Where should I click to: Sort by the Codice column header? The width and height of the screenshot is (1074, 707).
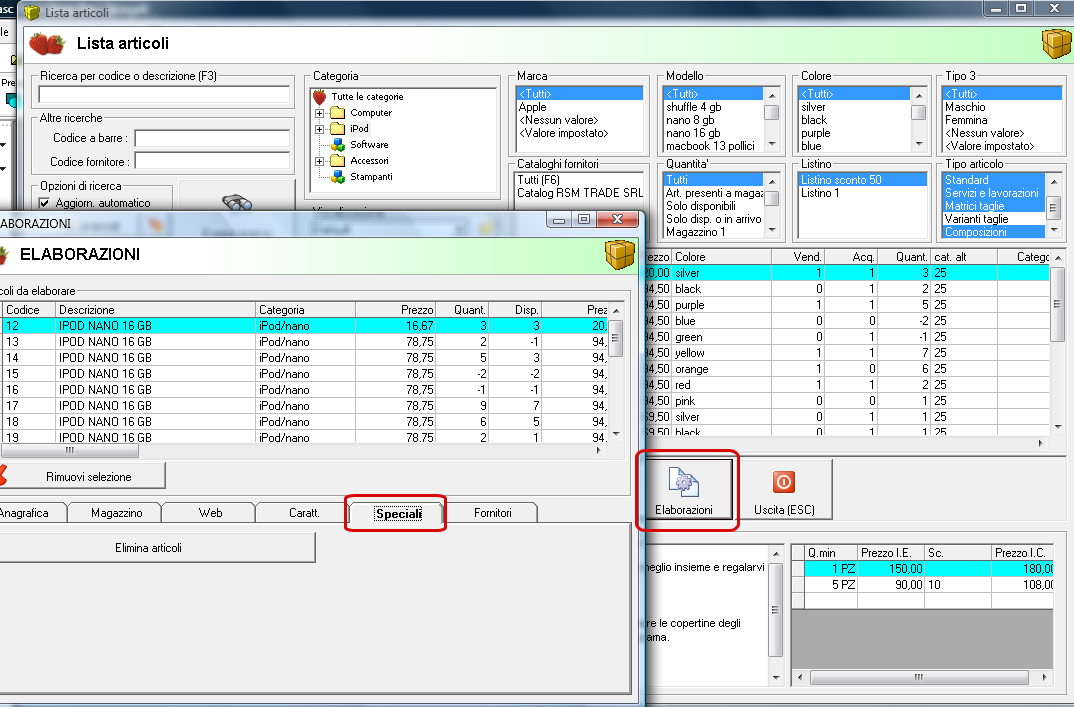tap(27, 310)
